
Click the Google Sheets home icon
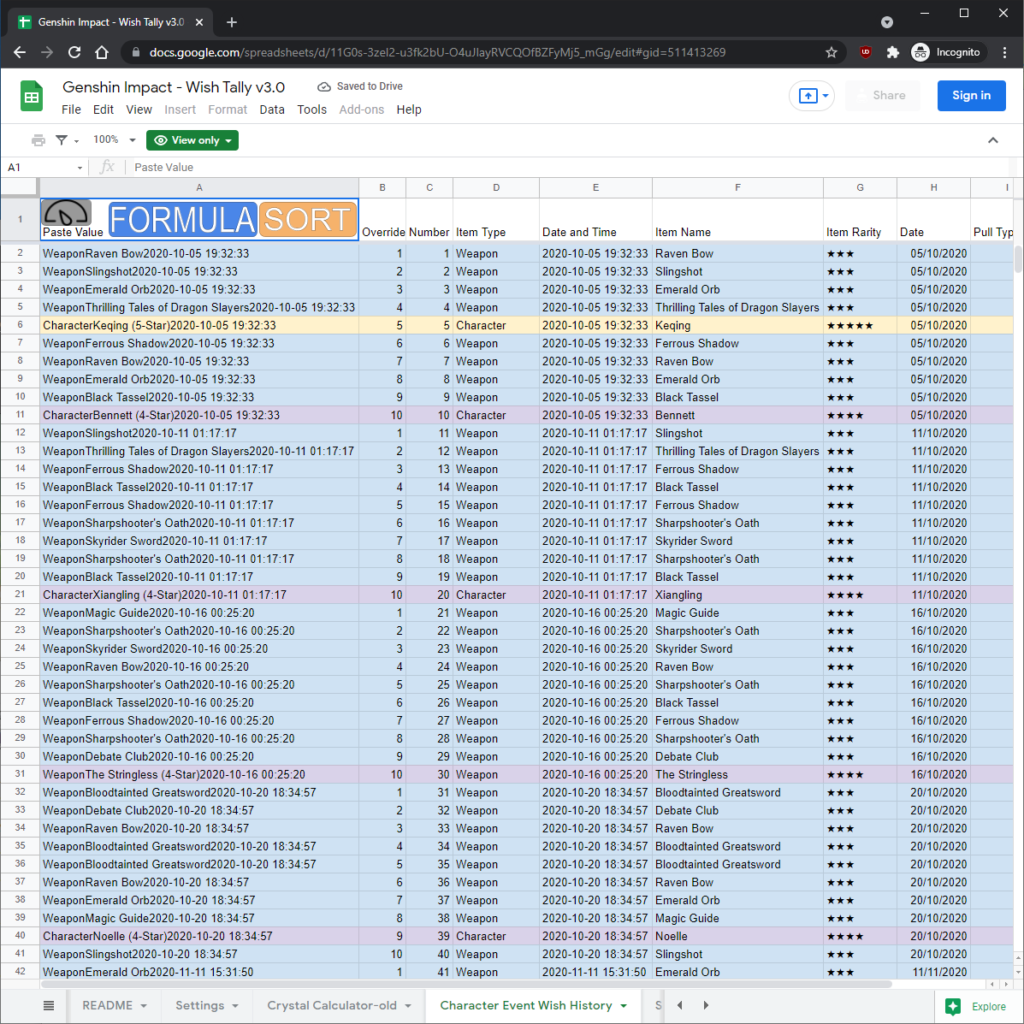pos(32,97)
